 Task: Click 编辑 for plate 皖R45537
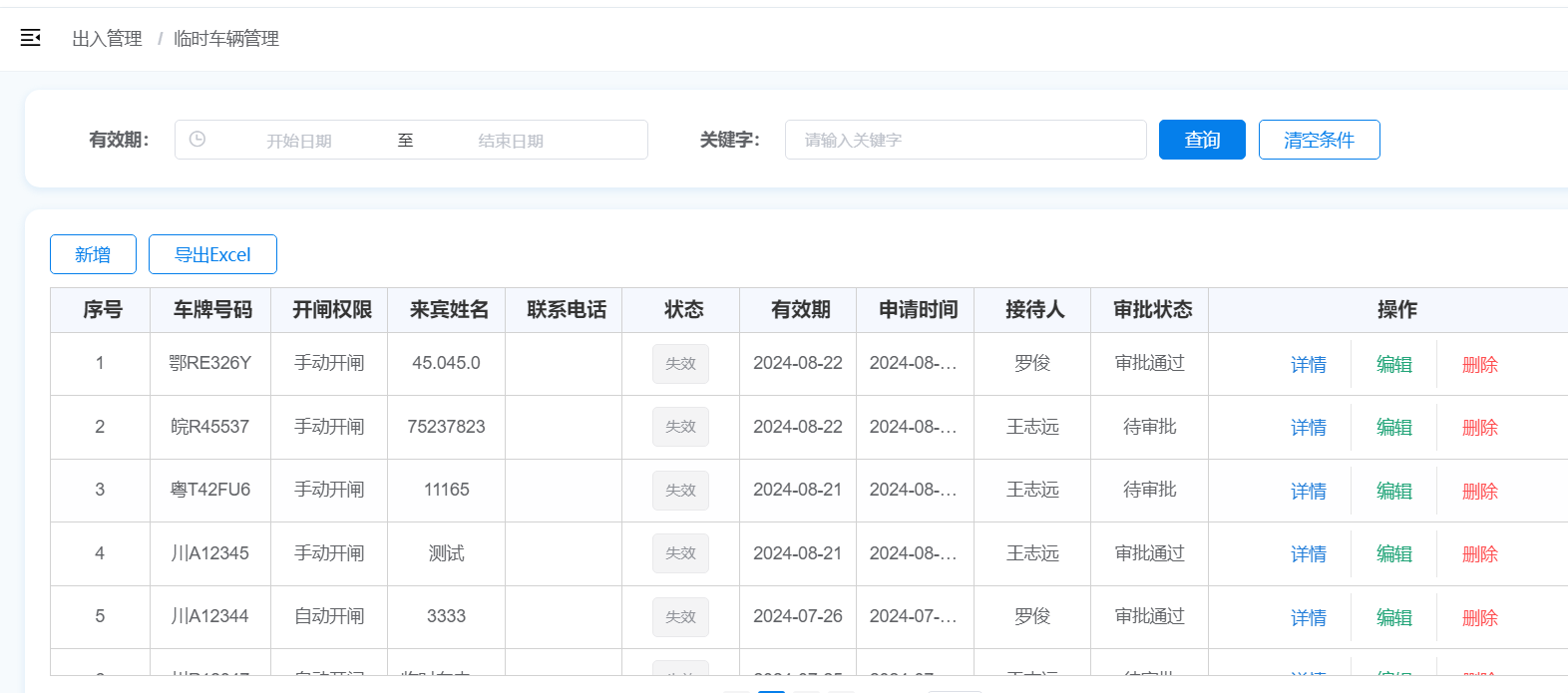point(1393,428)
